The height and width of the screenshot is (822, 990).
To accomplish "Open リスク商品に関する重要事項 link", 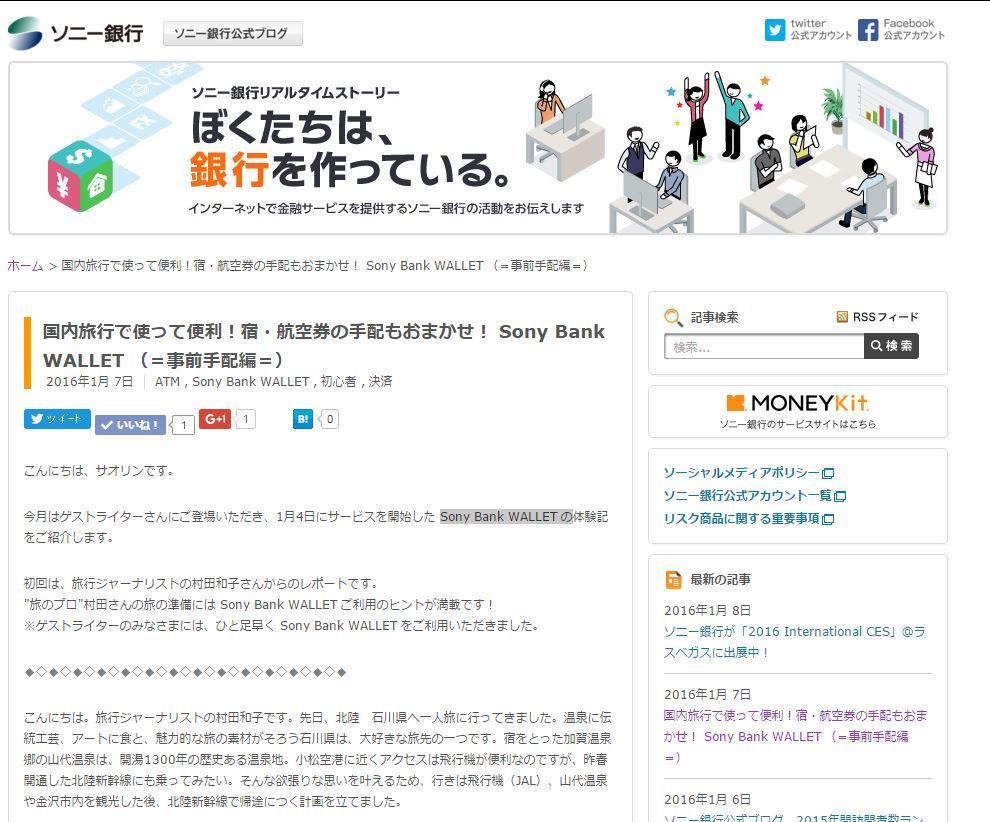I will (742, 518).
